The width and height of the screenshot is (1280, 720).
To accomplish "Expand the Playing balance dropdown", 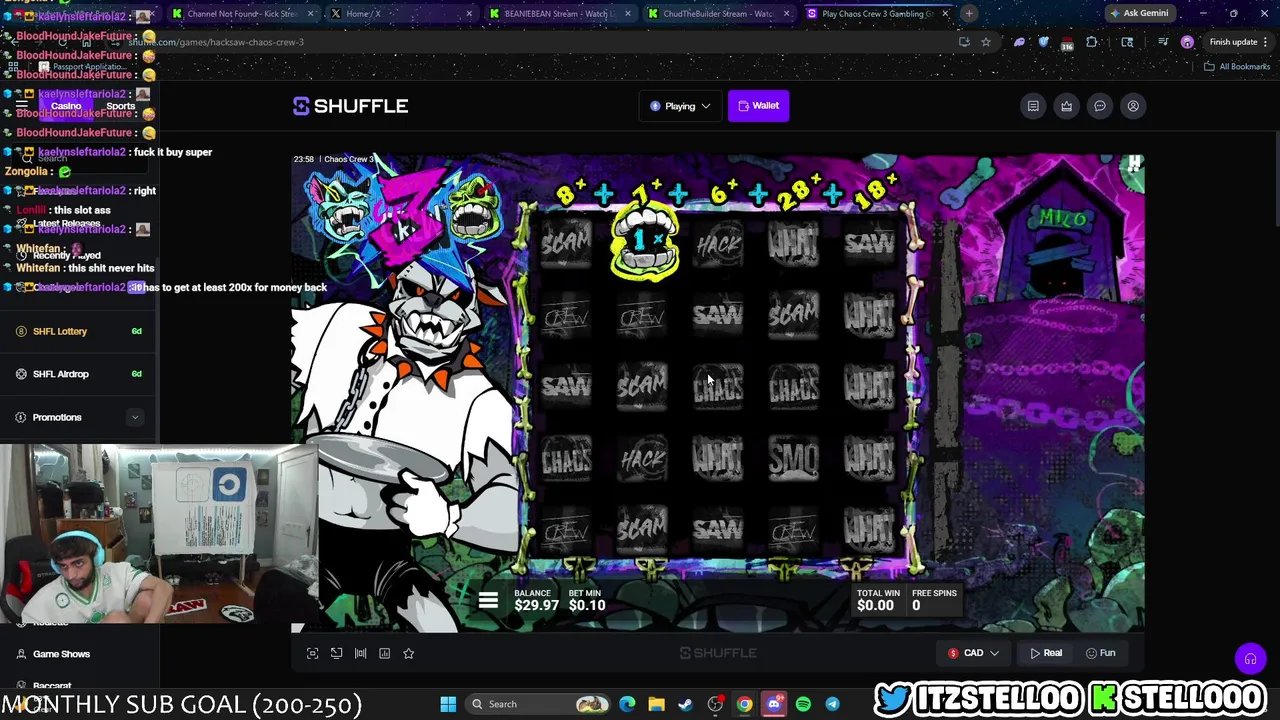I will point(680,106).
